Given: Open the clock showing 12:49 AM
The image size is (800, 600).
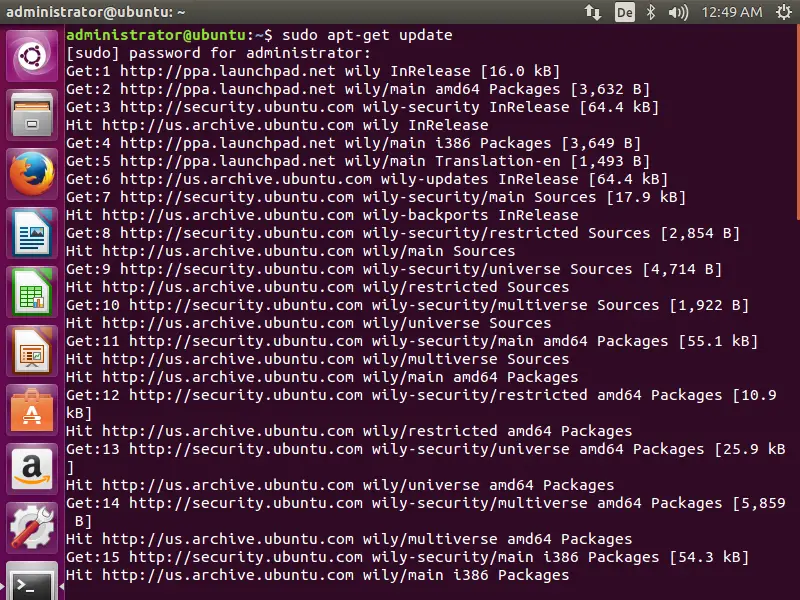Looking at the screenshot, I should (732, 12).
